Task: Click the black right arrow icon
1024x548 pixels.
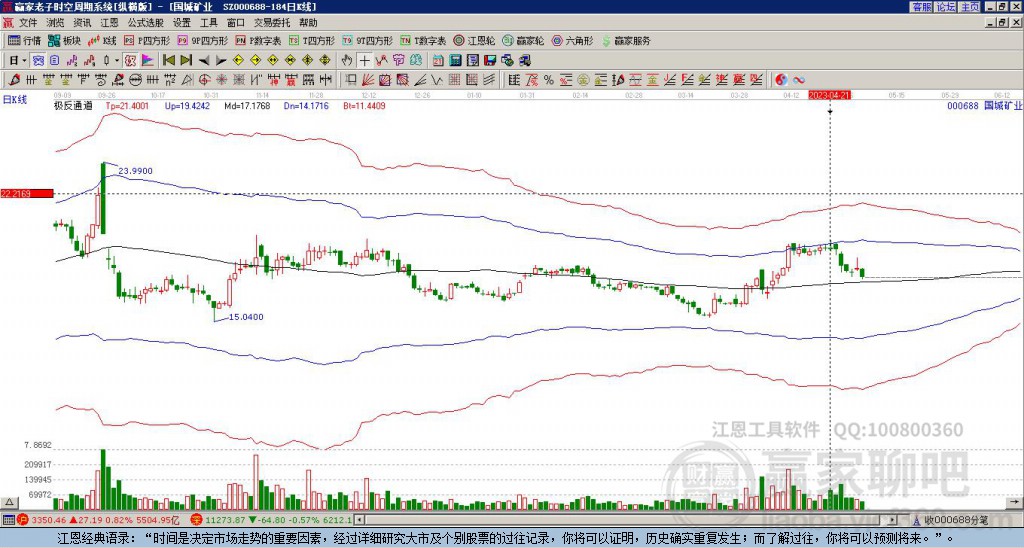Action: (x=221, y=61)
